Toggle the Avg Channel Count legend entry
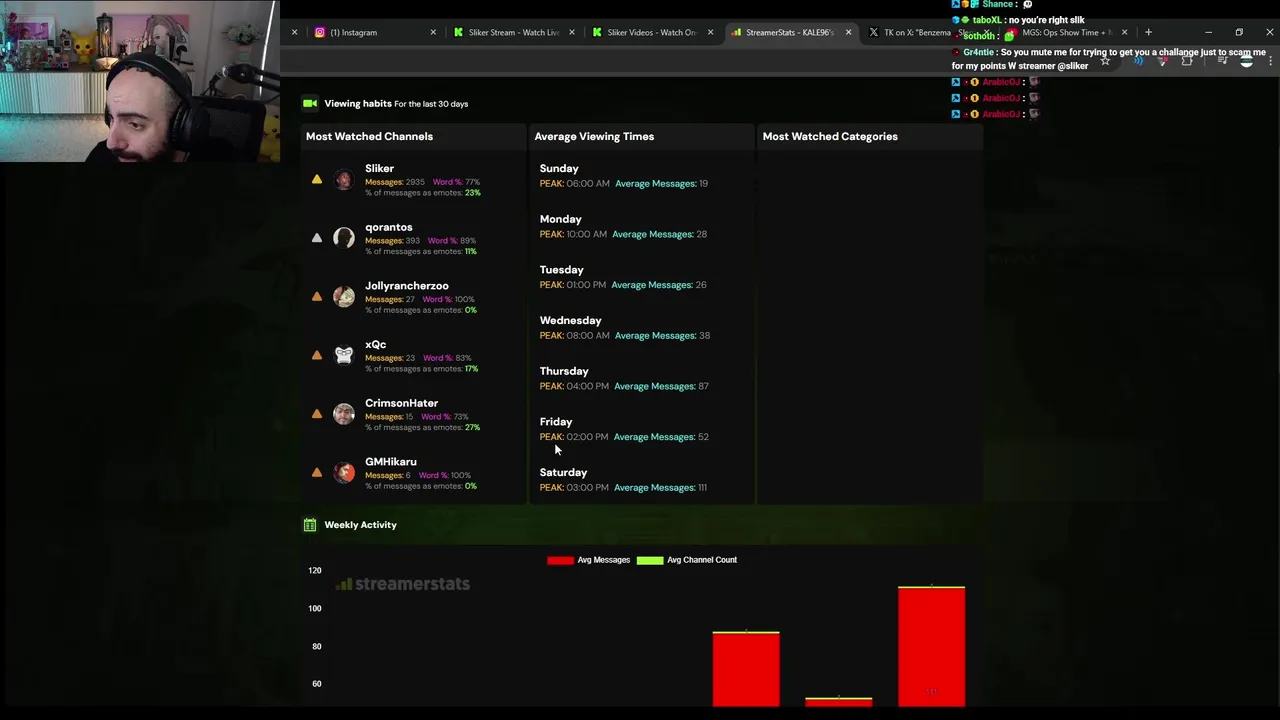This screenshot has height=720, width=1280. click(687, 560)
